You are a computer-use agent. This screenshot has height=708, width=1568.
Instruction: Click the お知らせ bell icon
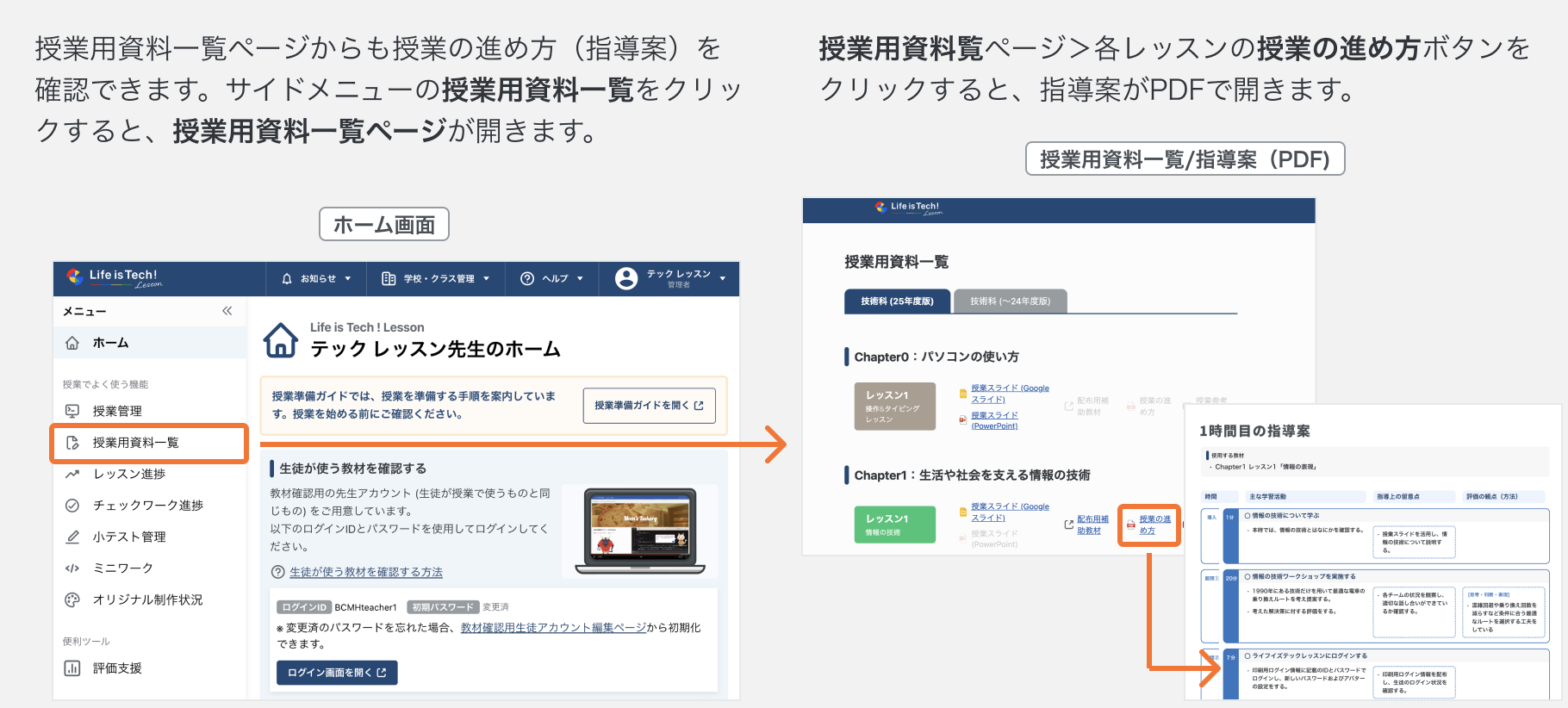tap(287, 279)
